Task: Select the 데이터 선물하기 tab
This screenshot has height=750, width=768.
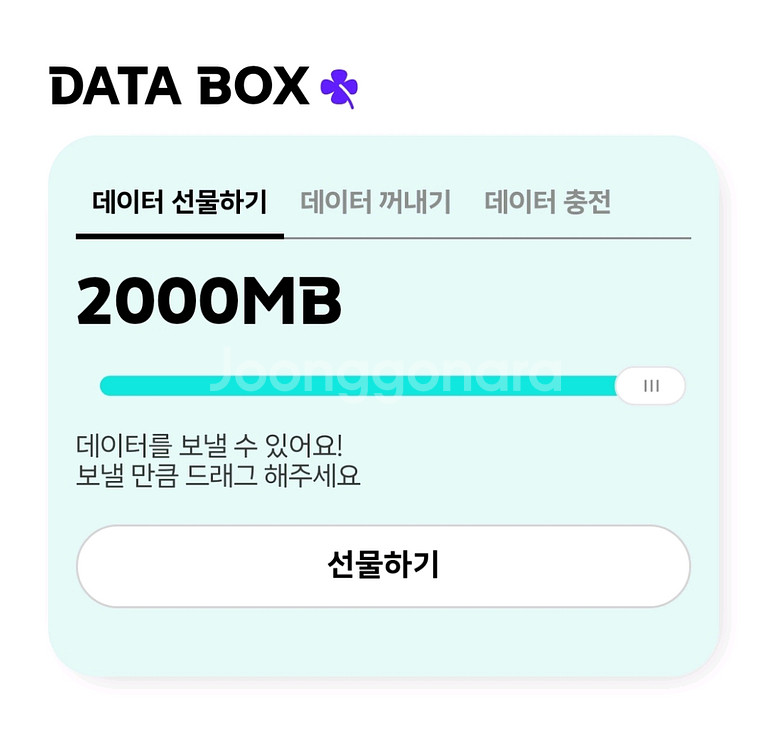Action: pyautogui.click(x=179, y=203)
